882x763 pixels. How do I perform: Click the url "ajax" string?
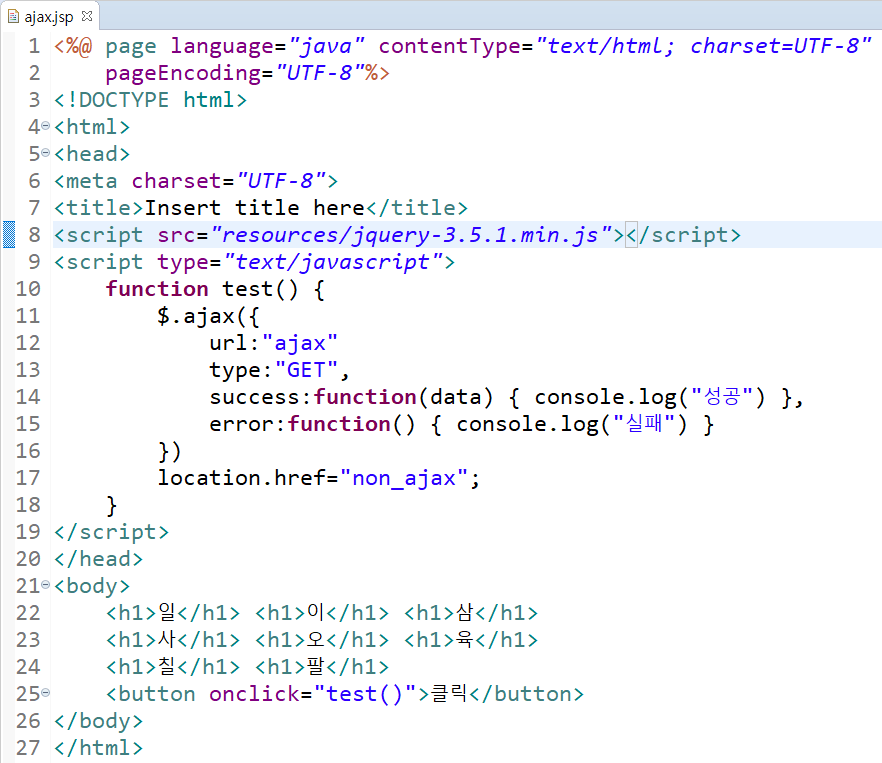[300, 343]
